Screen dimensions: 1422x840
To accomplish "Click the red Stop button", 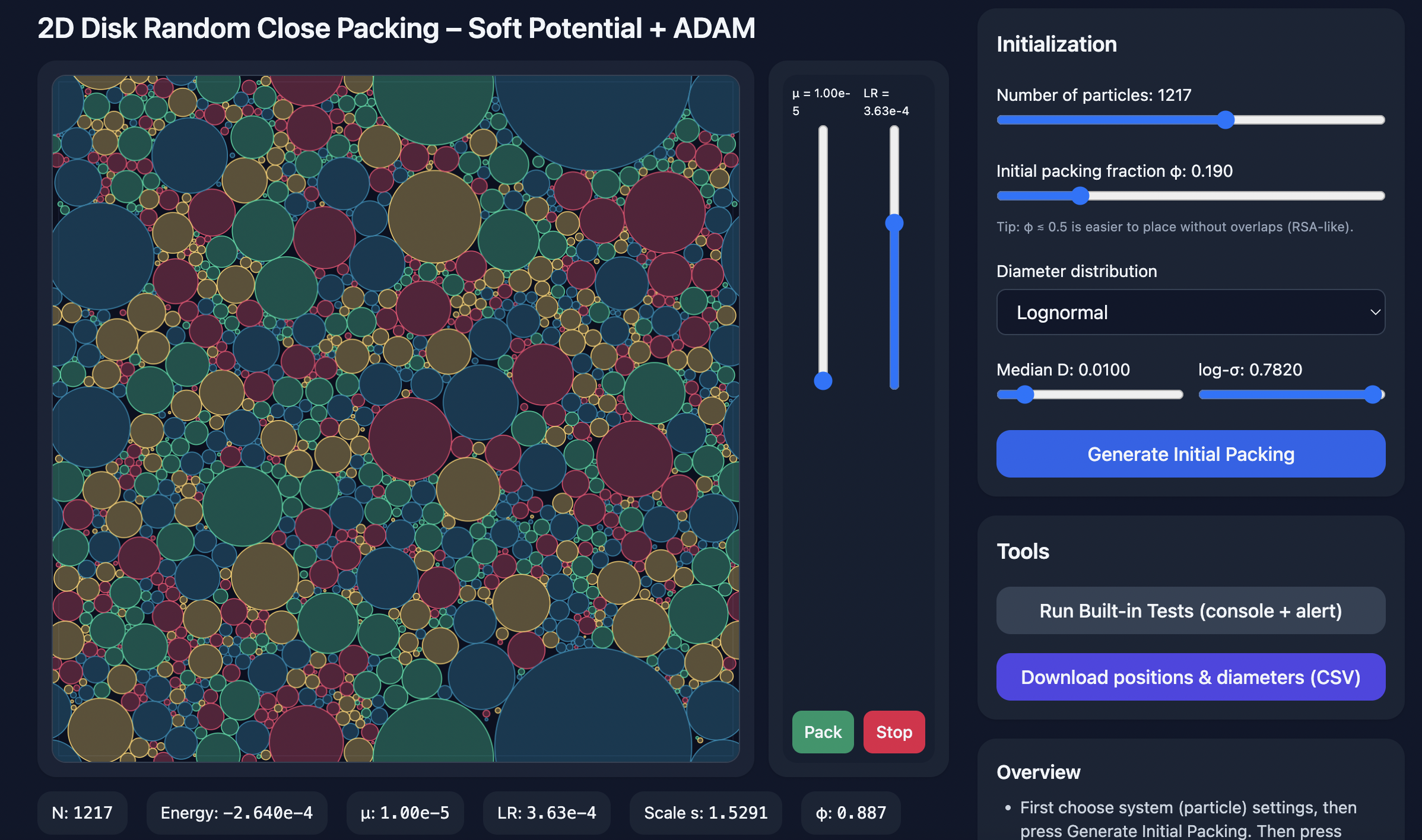I will tap(894, 732).
